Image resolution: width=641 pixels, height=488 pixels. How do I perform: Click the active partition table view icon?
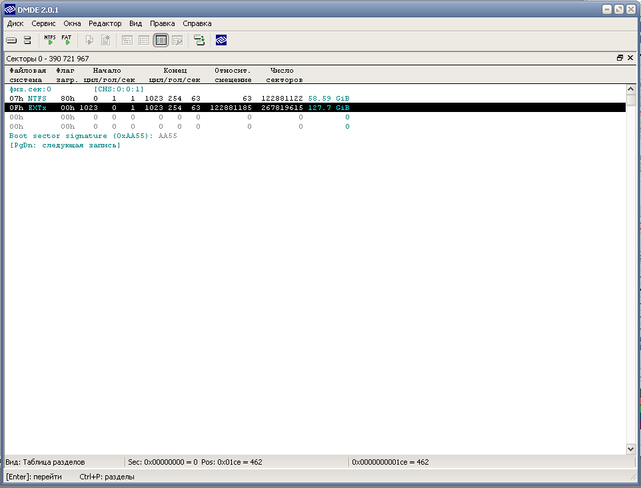coord(161,40)
